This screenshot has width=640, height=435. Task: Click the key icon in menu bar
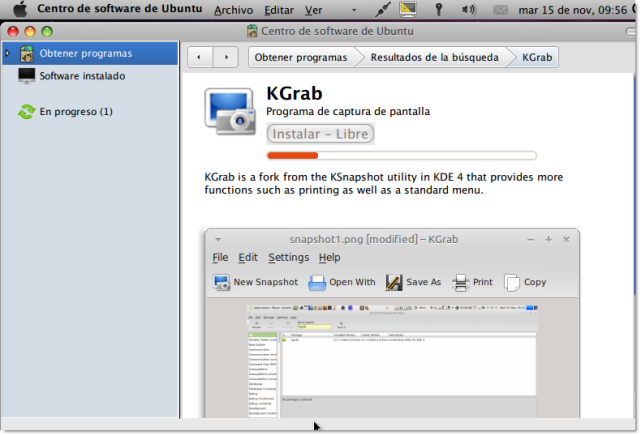439,9
